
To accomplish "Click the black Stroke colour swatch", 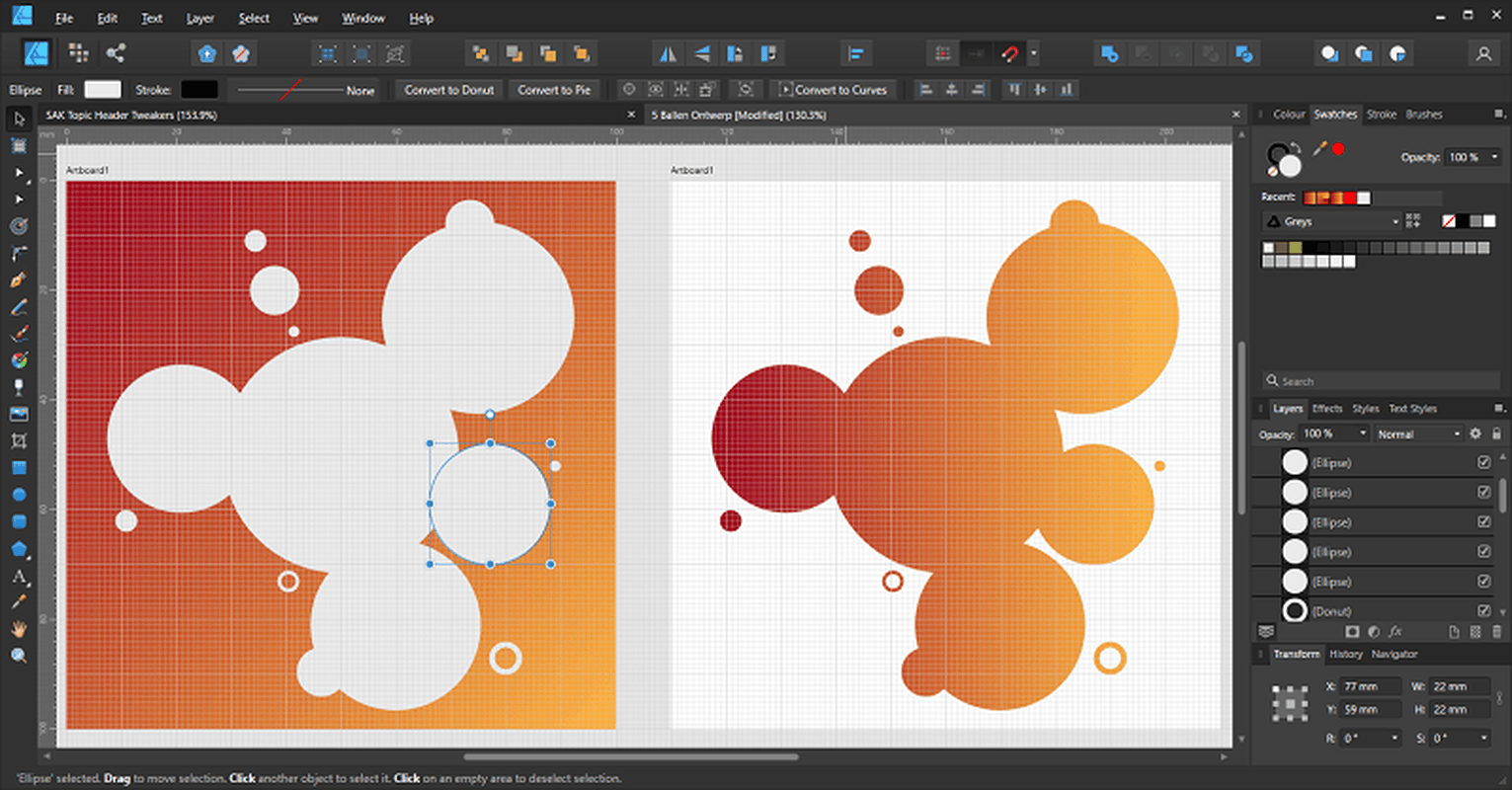I will (199, 90).
